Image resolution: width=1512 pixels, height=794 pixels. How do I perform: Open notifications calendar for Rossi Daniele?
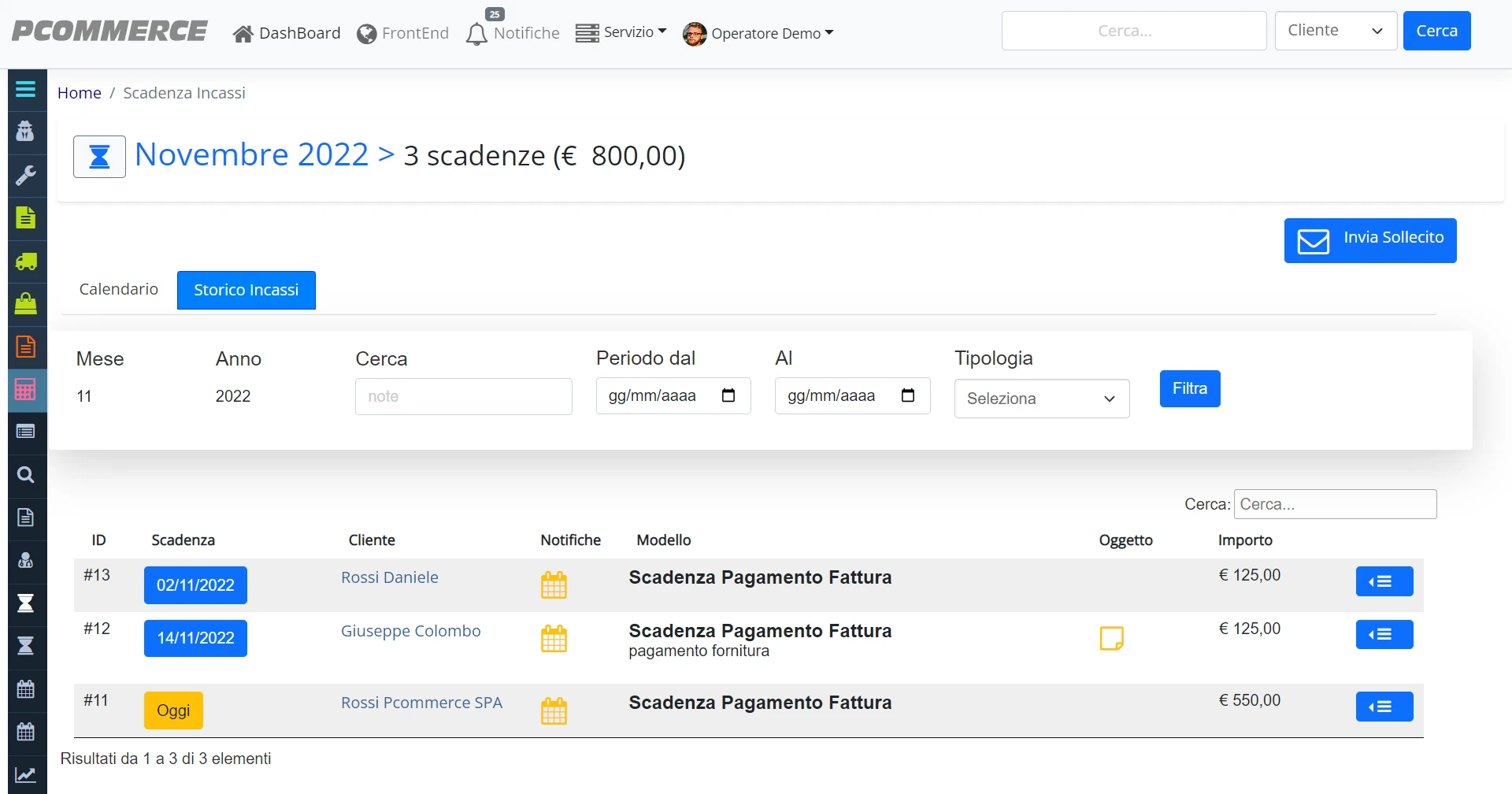[x=554, y=585]
